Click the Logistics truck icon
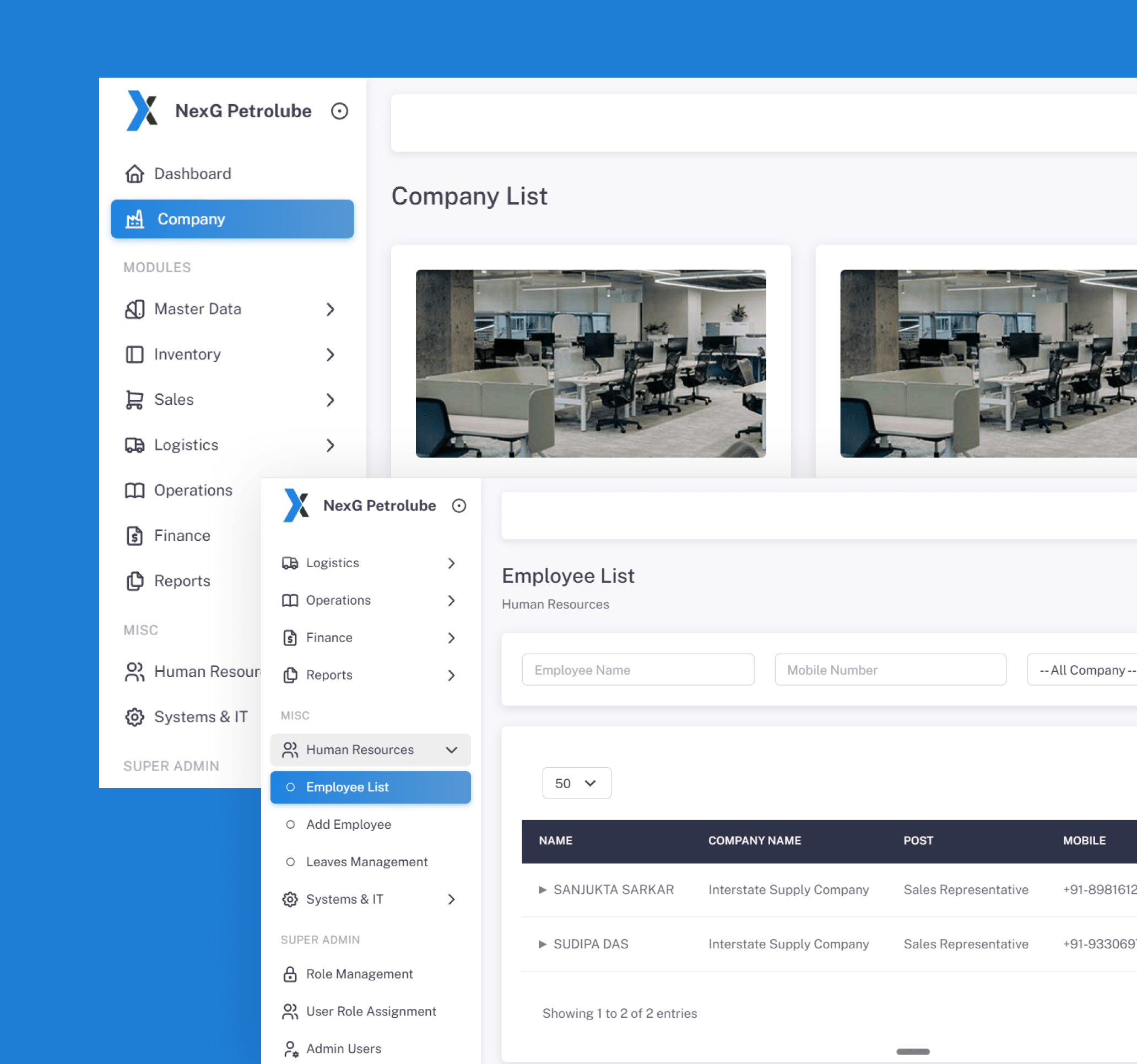This screenshot has height=1064, width=1137. 135,445
